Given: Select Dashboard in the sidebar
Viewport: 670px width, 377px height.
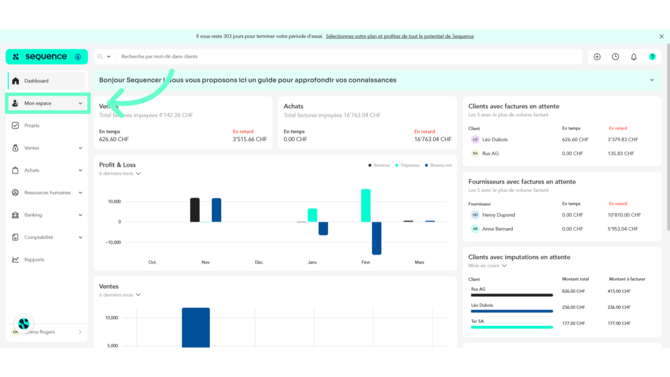Looking at the screenshot, I should [47, 81].
